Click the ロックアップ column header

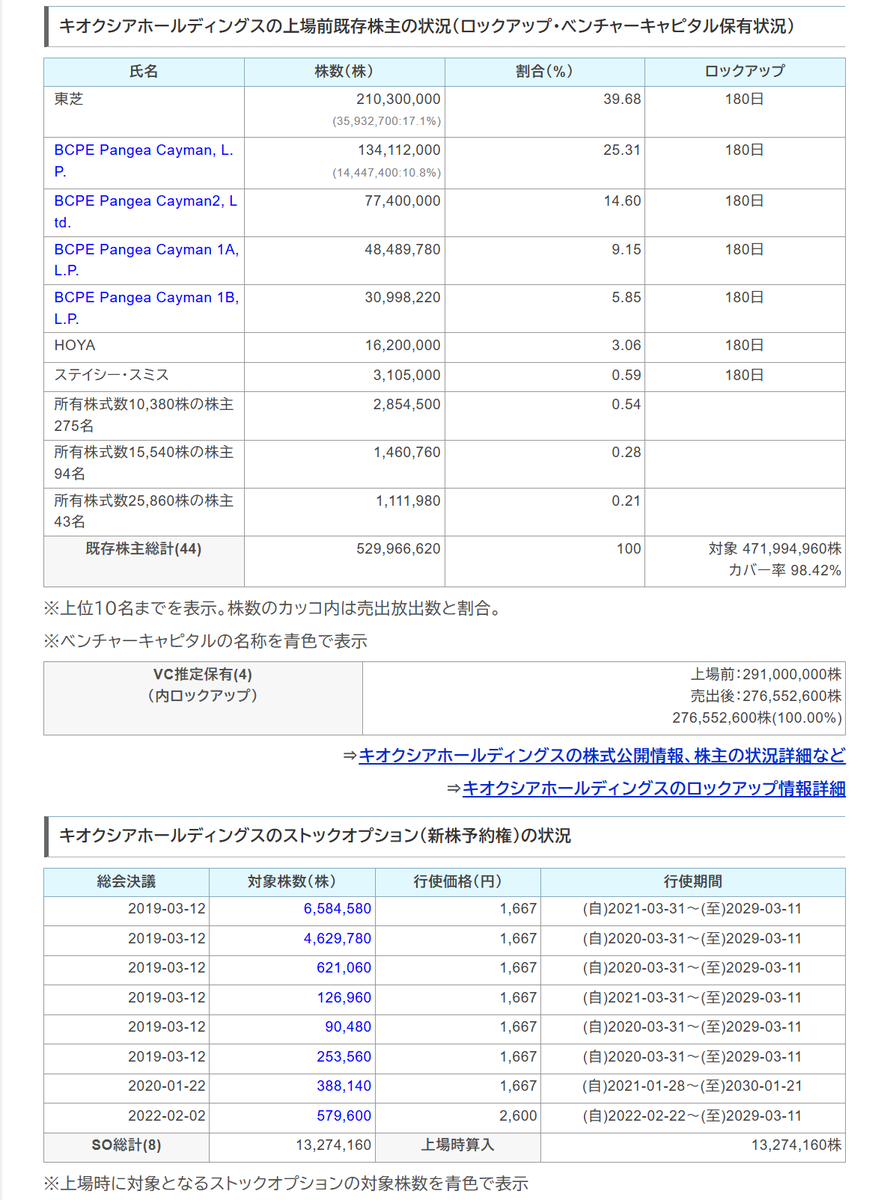coord(745,72)
